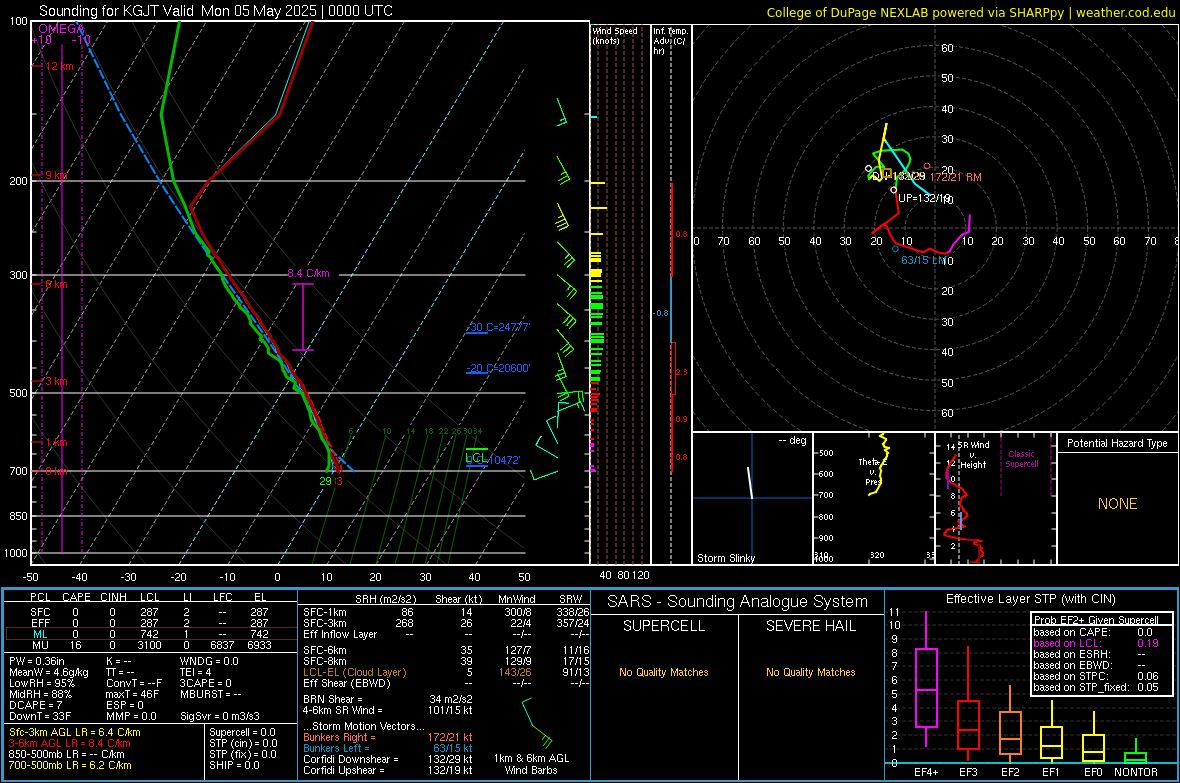
Task: Click the -20 C=20600' level label
Action: 498,368
